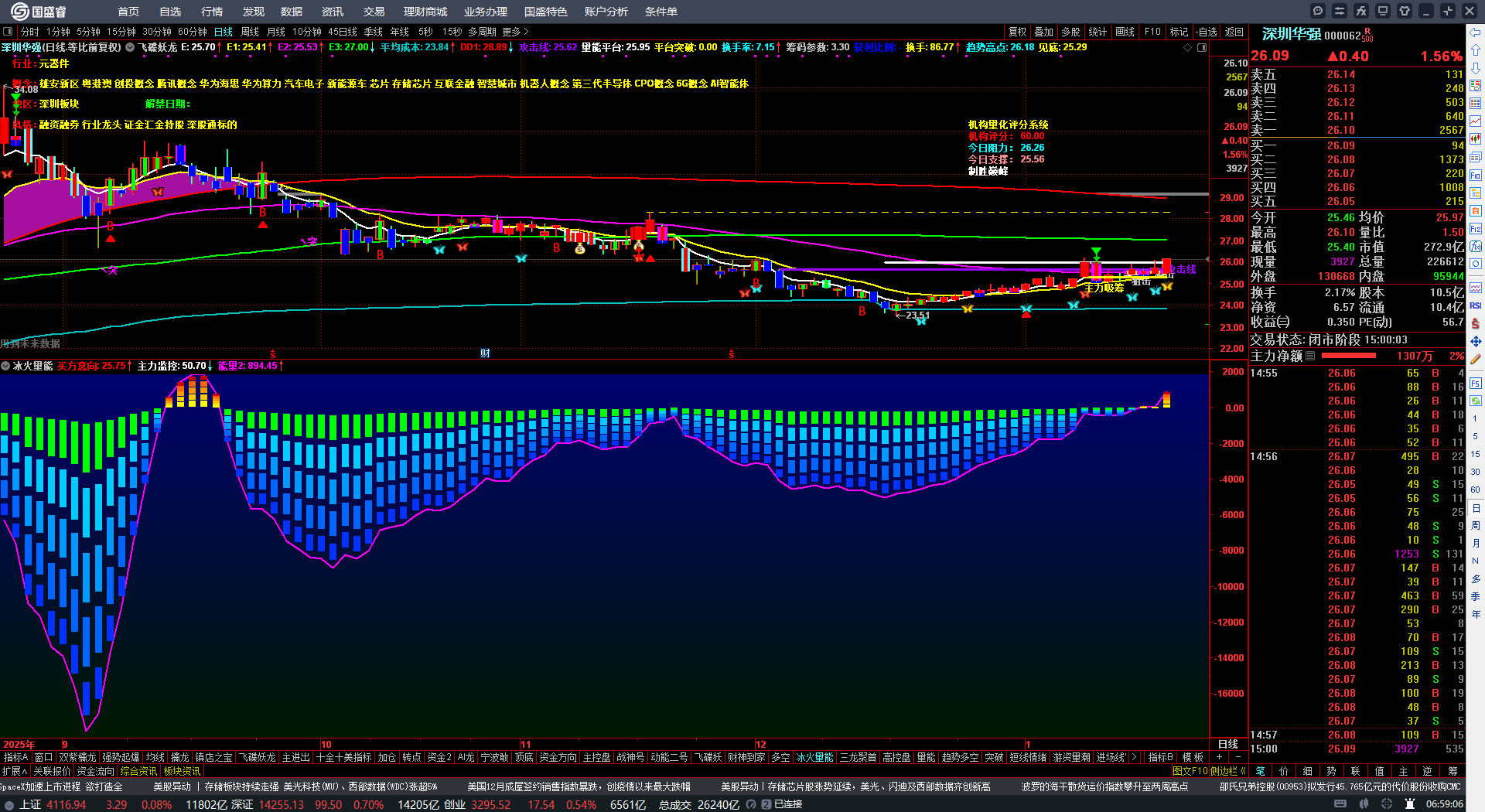Click the chess rook icon in status bar

1410,804
